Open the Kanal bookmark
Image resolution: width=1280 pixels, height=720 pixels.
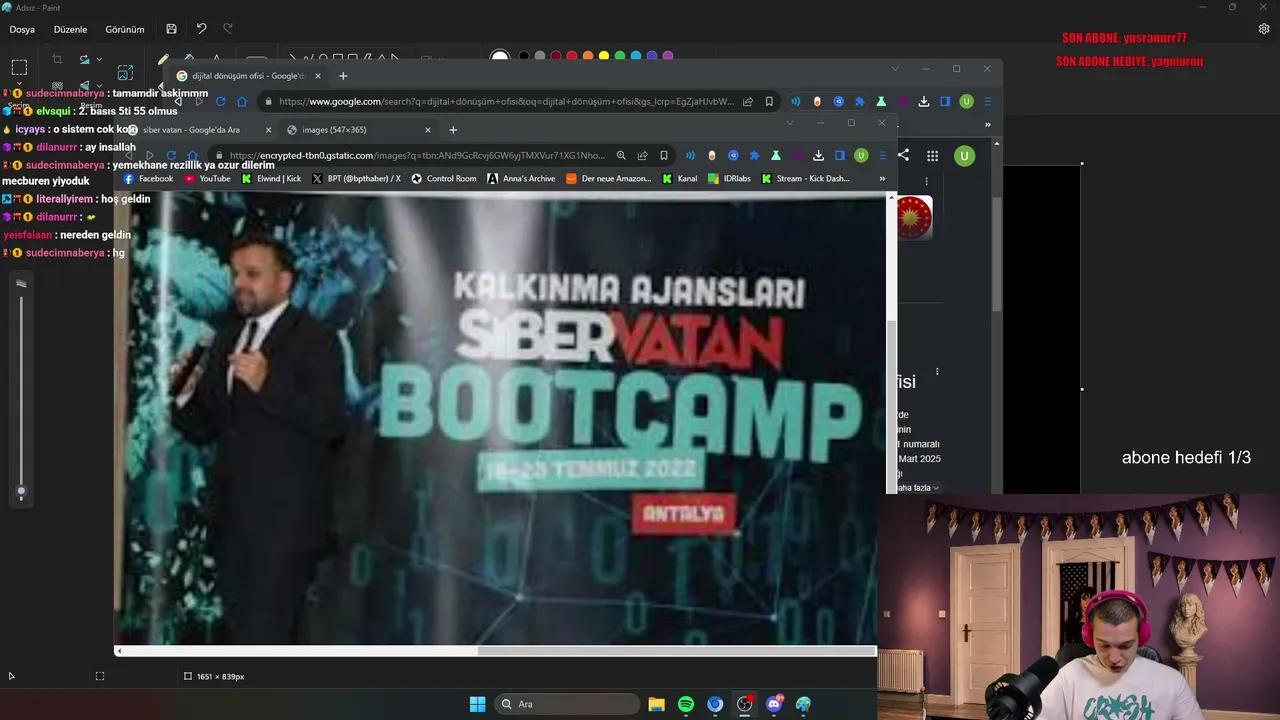pyautogui.click(x=680, y=179)
